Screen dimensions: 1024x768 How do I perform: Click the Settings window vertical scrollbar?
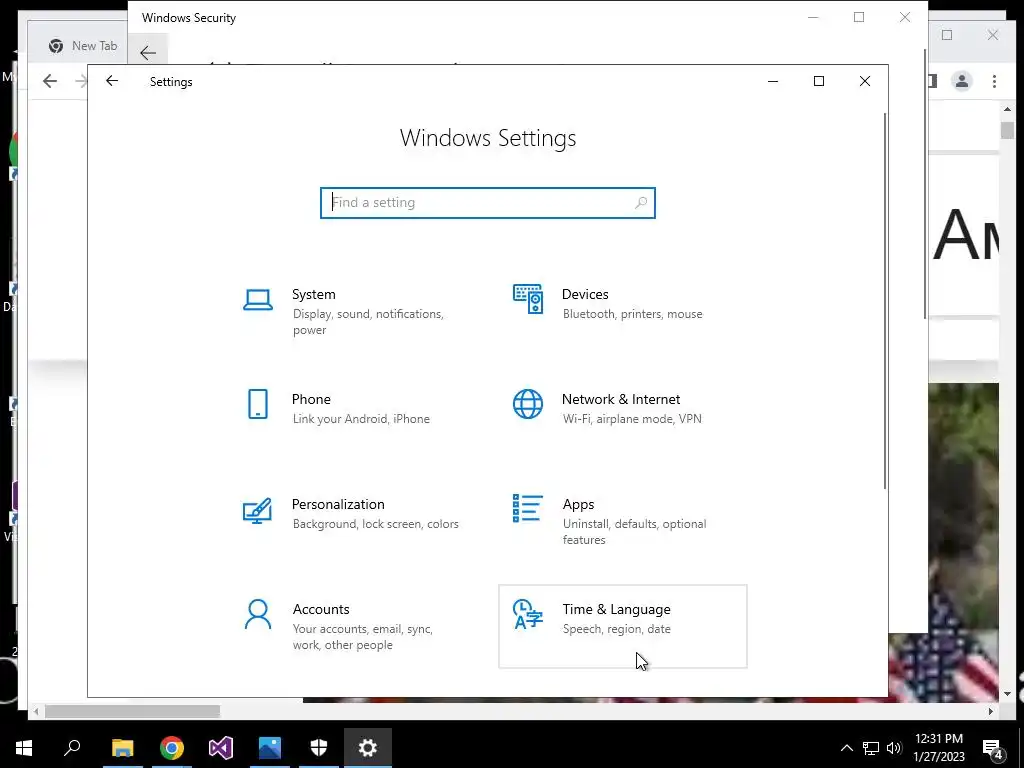coord(885,300)
